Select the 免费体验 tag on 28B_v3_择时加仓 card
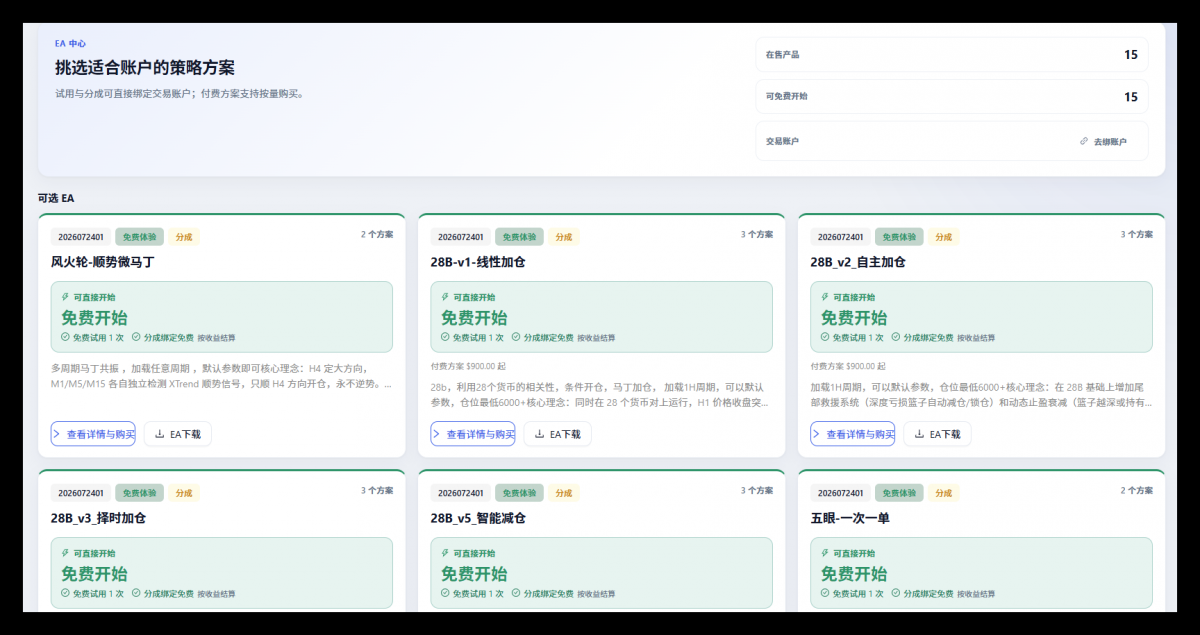This screenshot has width=1200, height=635. pos(138,493)
